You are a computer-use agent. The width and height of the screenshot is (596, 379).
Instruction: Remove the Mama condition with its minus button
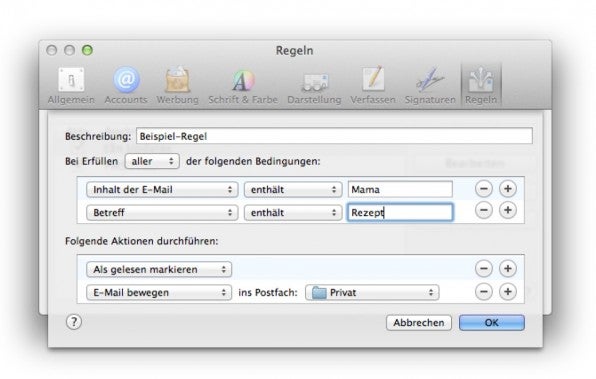[x=484, y=189]
